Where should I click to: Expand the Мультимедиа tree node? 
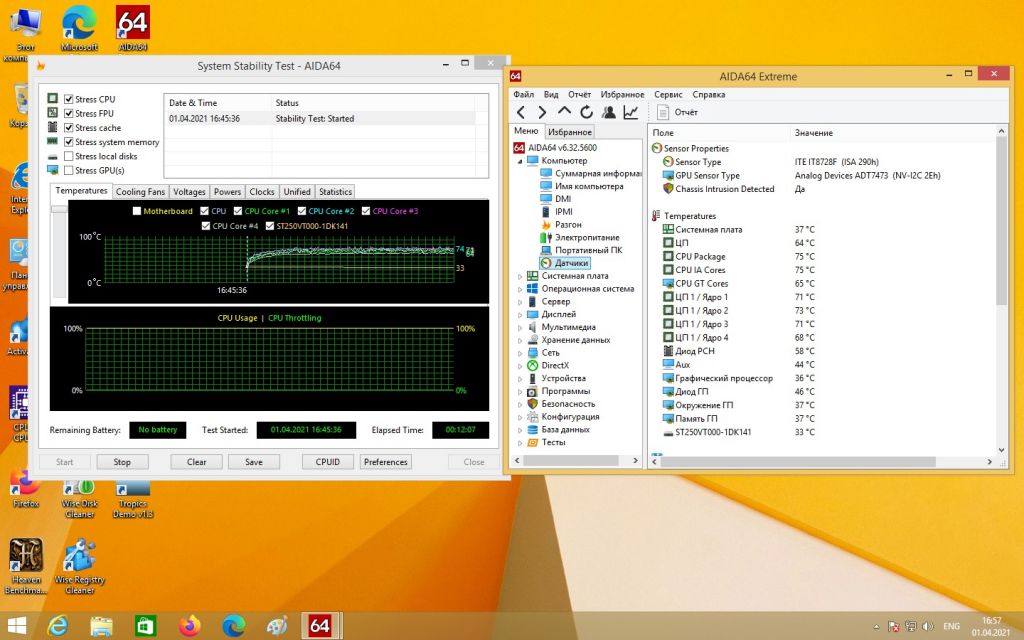[x=520, y=327]
